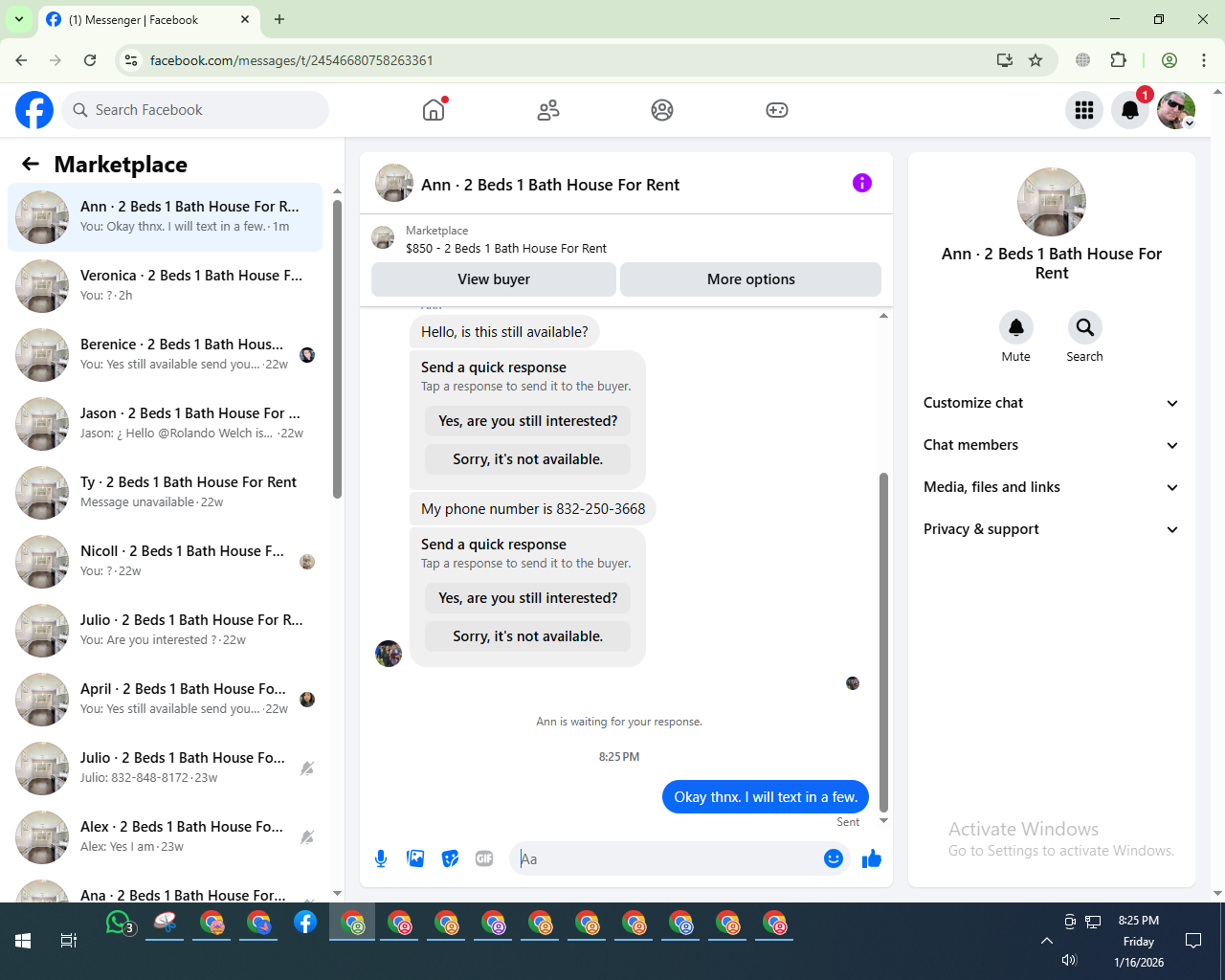Close the Messenger browser tab
Screen dimensions: 1225x980
click(x=245, y=19)
